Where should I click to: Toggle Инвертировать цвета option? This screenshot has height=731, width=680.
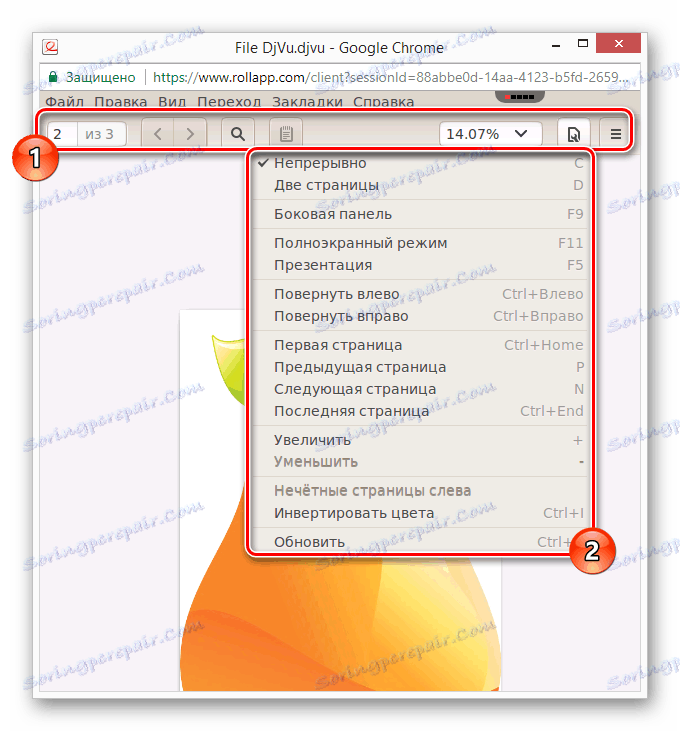pyautogui.click(x=419, y=513)
